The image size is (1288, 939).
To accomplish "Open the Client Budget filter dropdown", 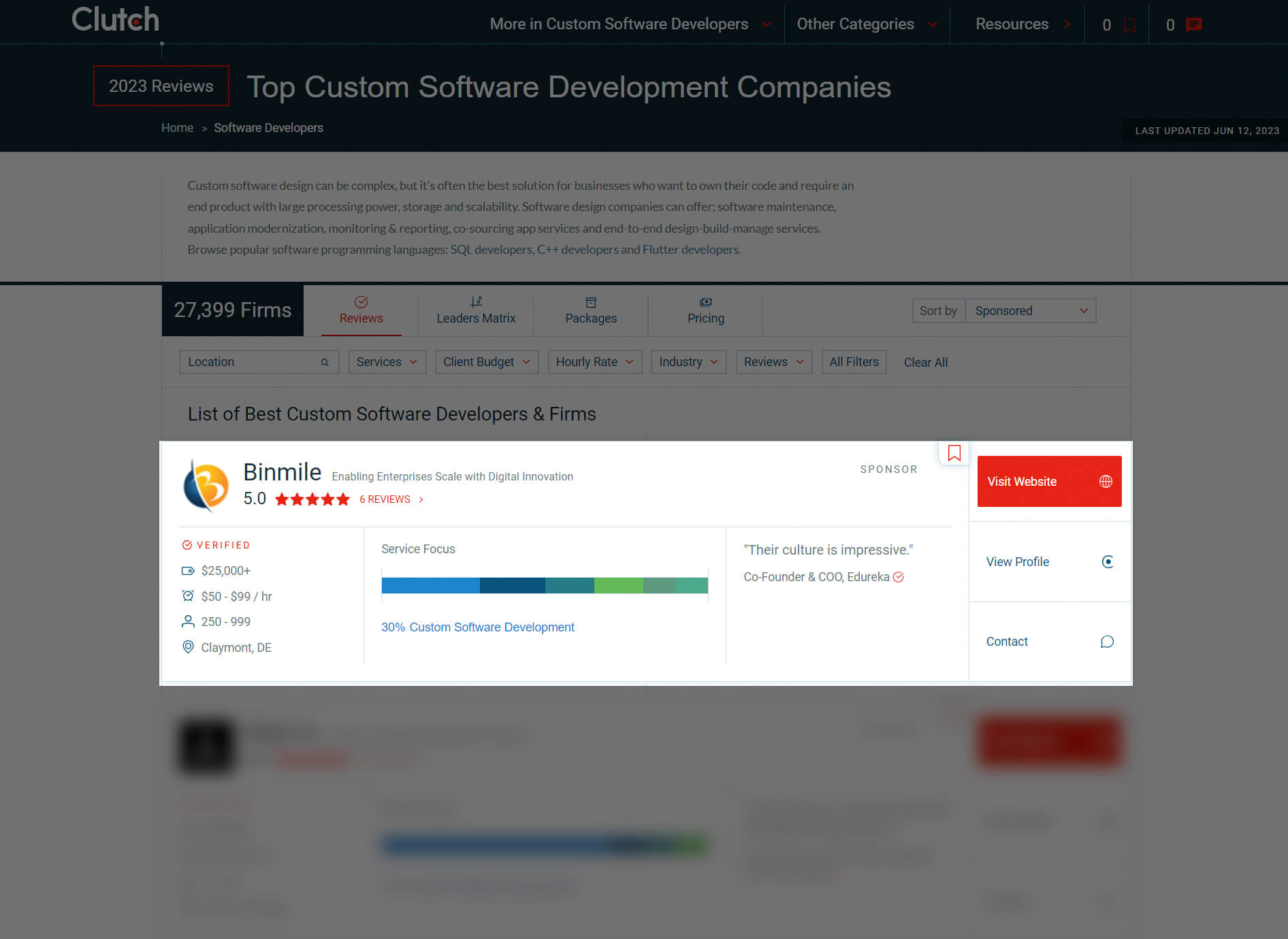I will point(487,362).
